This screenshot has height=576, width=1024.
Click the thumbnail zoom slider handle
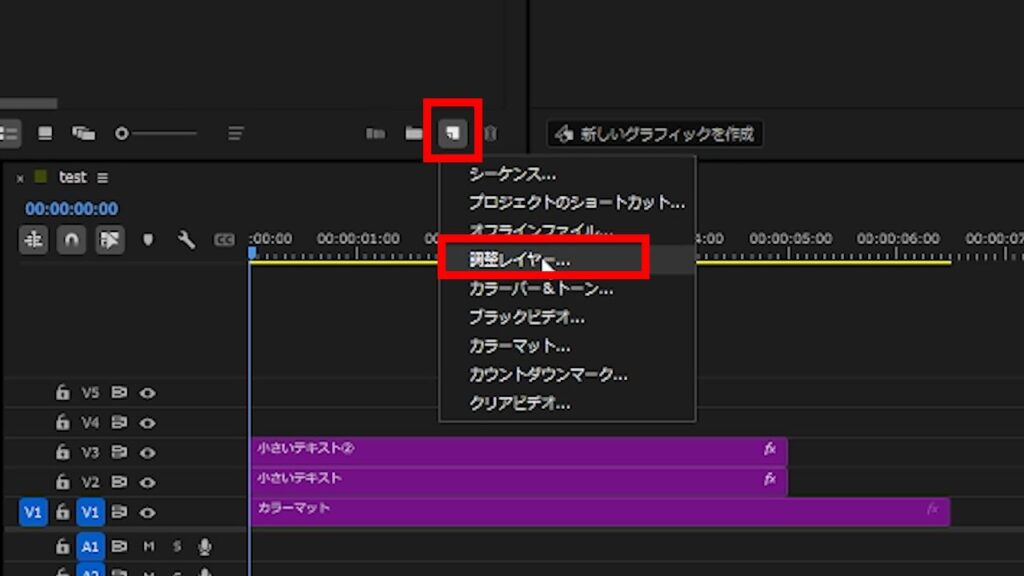(121, 134)
